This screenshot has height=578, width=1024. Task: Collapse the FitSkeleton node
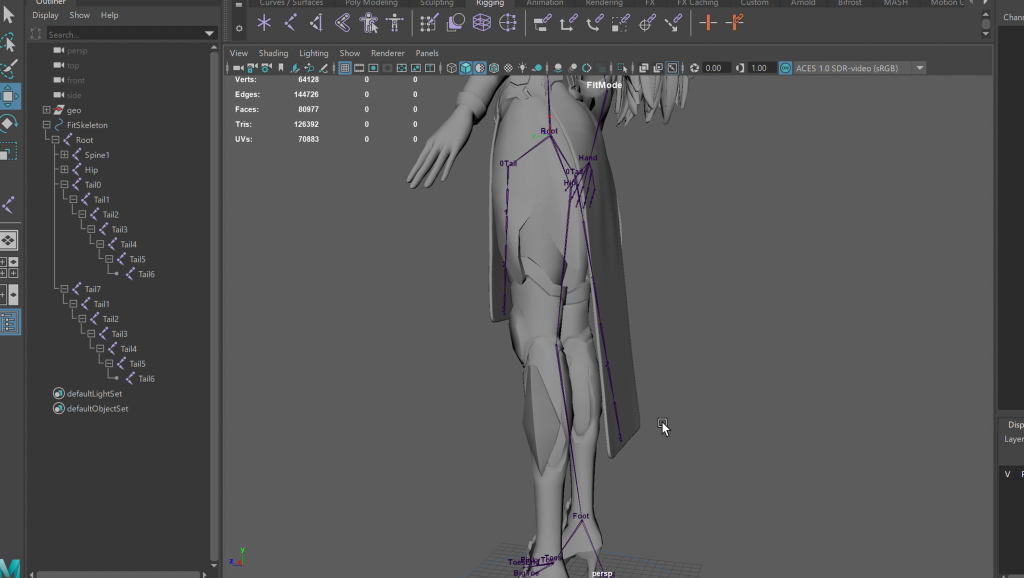[46, 125]
